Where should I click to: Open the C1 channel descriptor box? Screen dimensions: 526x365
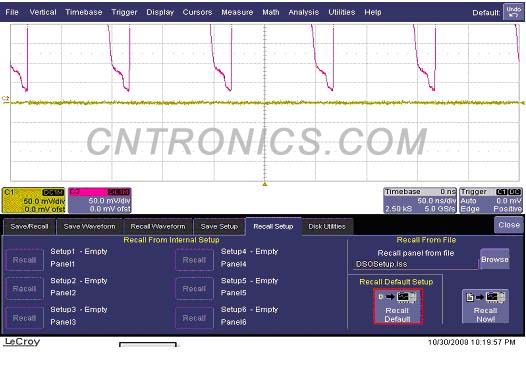click(x=33, y=200)
